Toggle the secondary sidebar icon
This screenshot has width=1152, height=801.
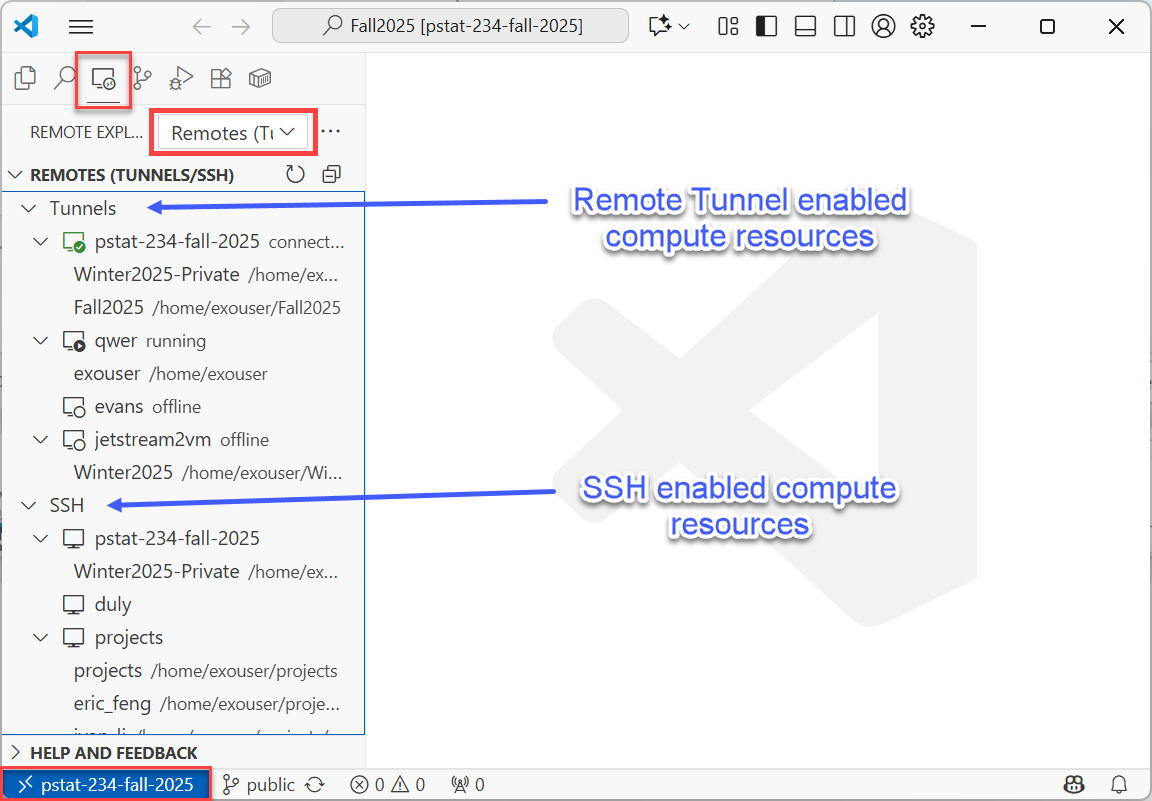(844, 26)
